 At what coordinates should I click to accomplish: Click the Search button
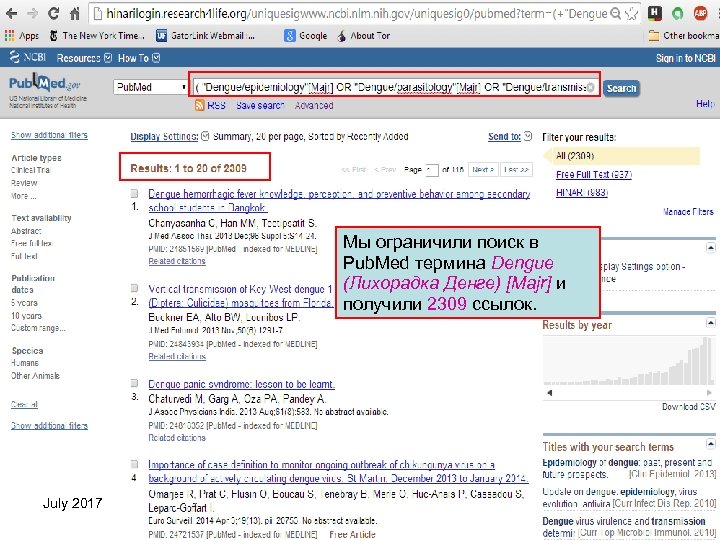point(621,88)
